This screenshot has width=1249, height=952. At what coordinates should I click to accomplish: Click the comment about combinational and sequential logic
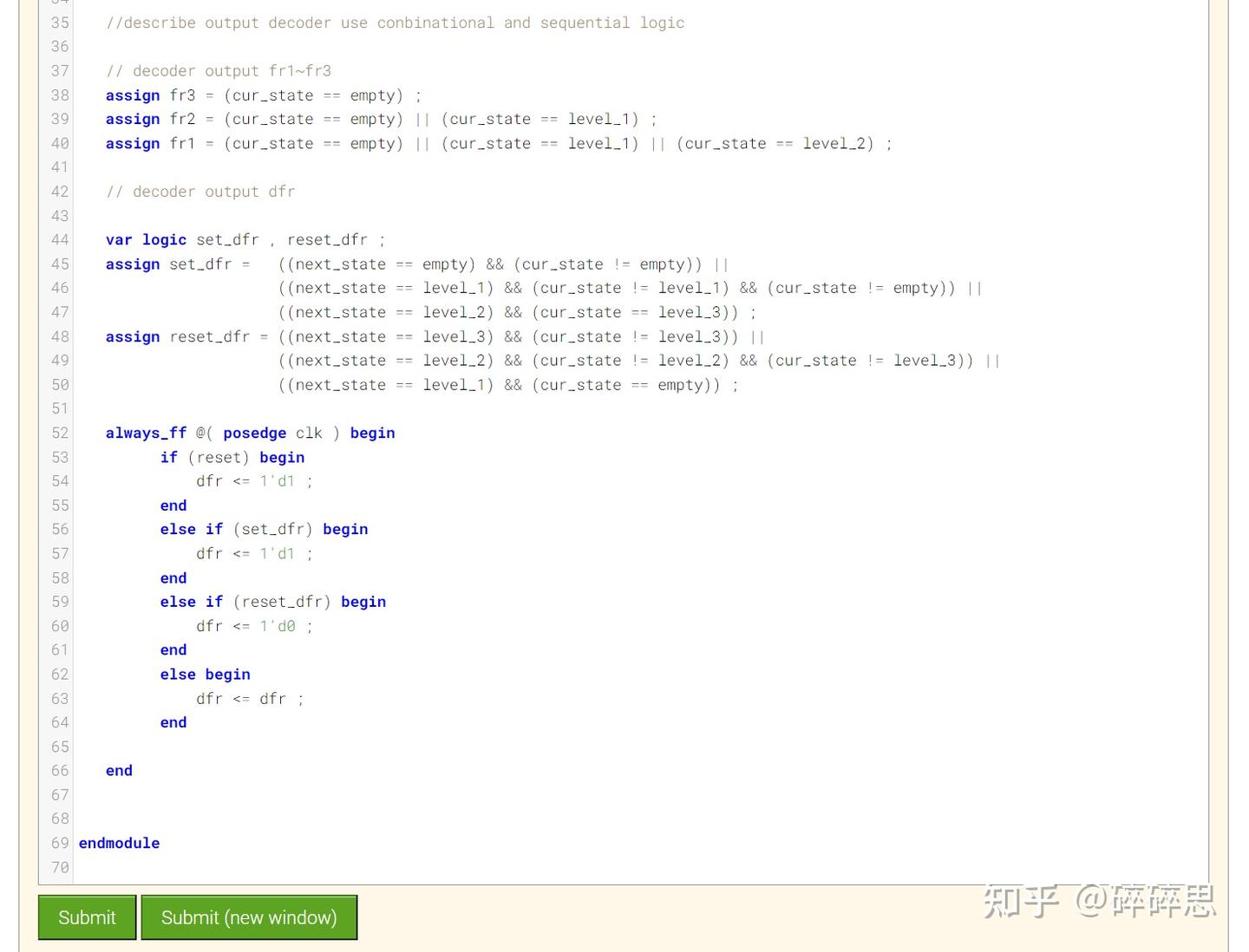(395, 23)
